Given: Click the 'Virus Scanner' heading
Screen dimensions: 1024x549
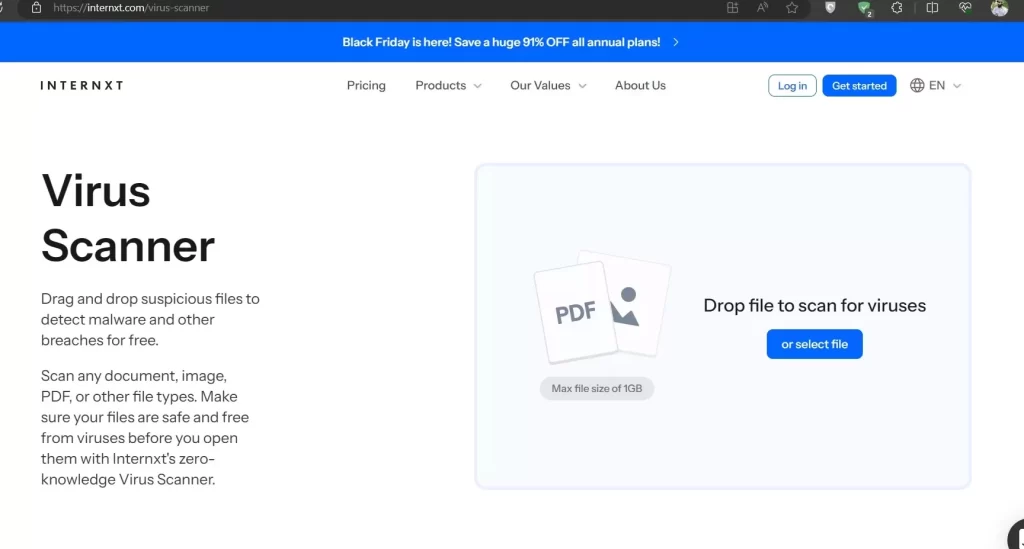Looking at the screenshot, I should (128, 218).
